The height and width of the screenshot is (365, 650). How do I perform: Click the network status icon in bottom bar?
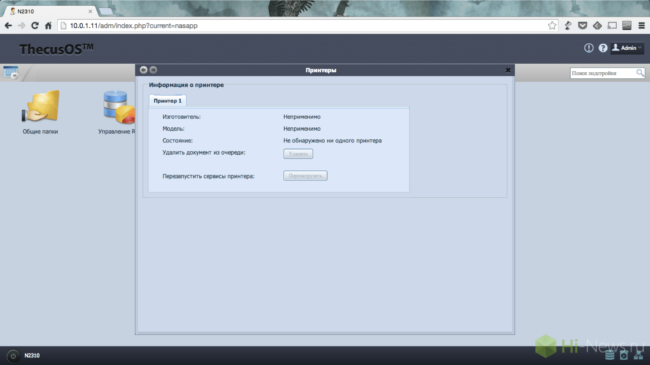click(x=638, y=355)
